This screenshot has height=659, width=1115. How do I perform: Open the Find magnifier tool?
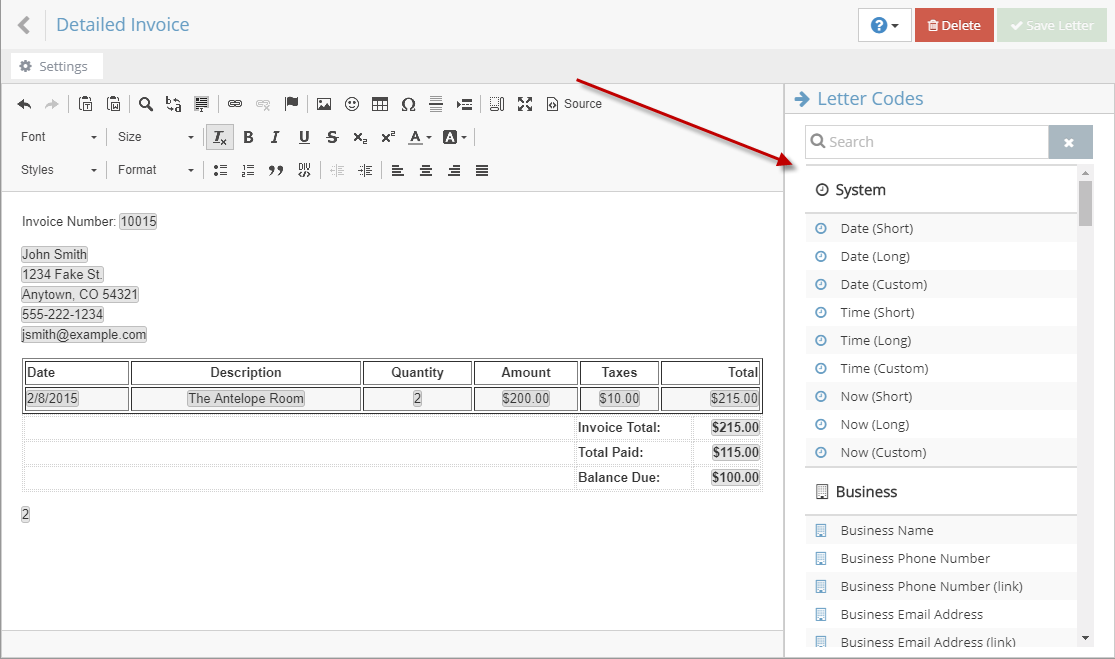[x=146, y=104]
